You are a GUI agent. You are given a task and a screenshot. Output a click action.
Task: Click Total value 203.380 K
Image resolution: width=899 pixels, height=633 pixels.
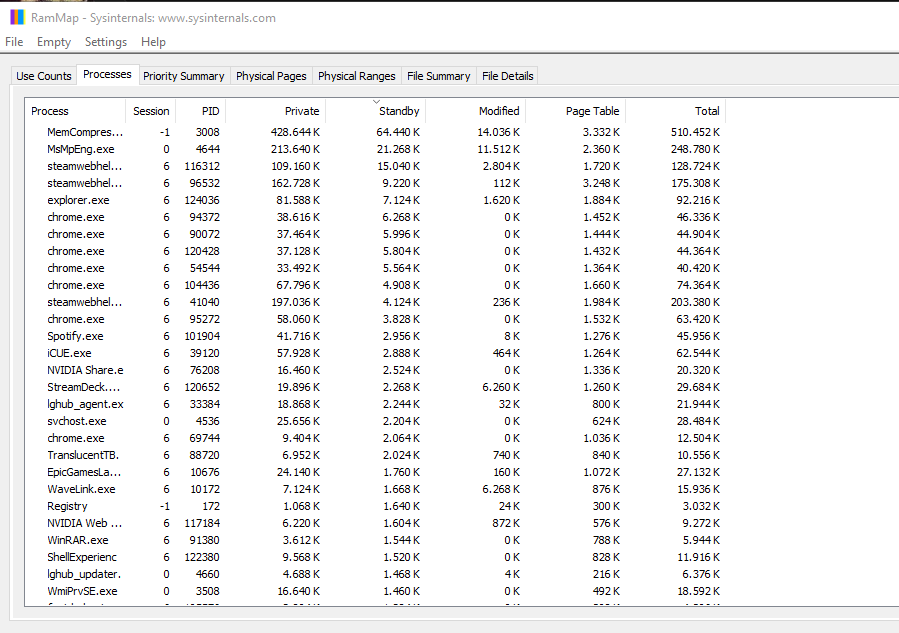[695, 302]
